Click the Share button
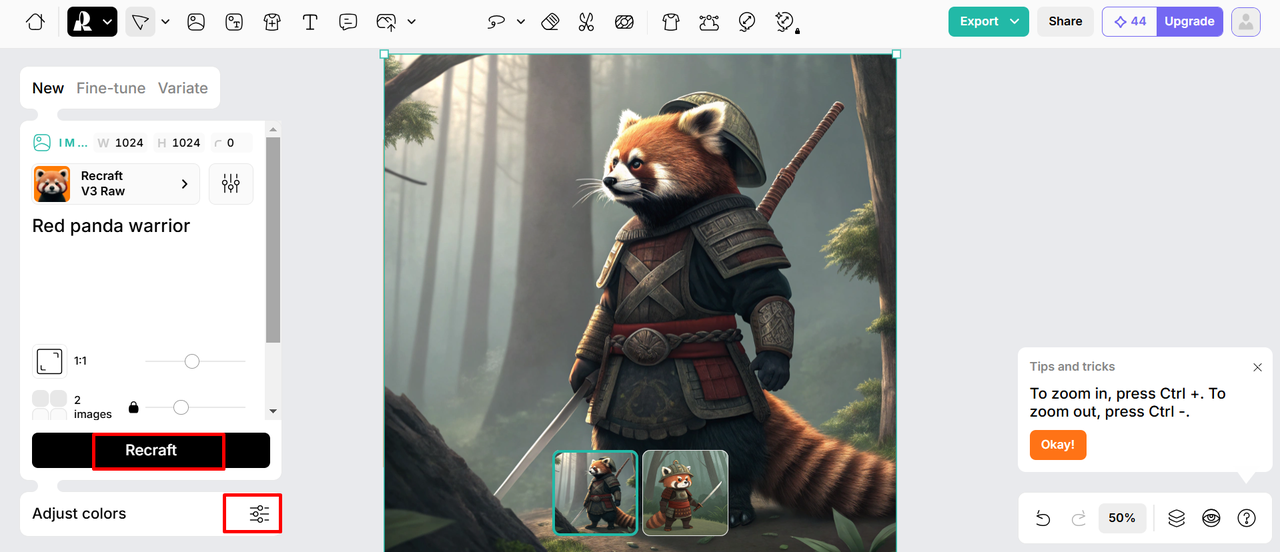 pyautogui.click(x=1065, y=21)
